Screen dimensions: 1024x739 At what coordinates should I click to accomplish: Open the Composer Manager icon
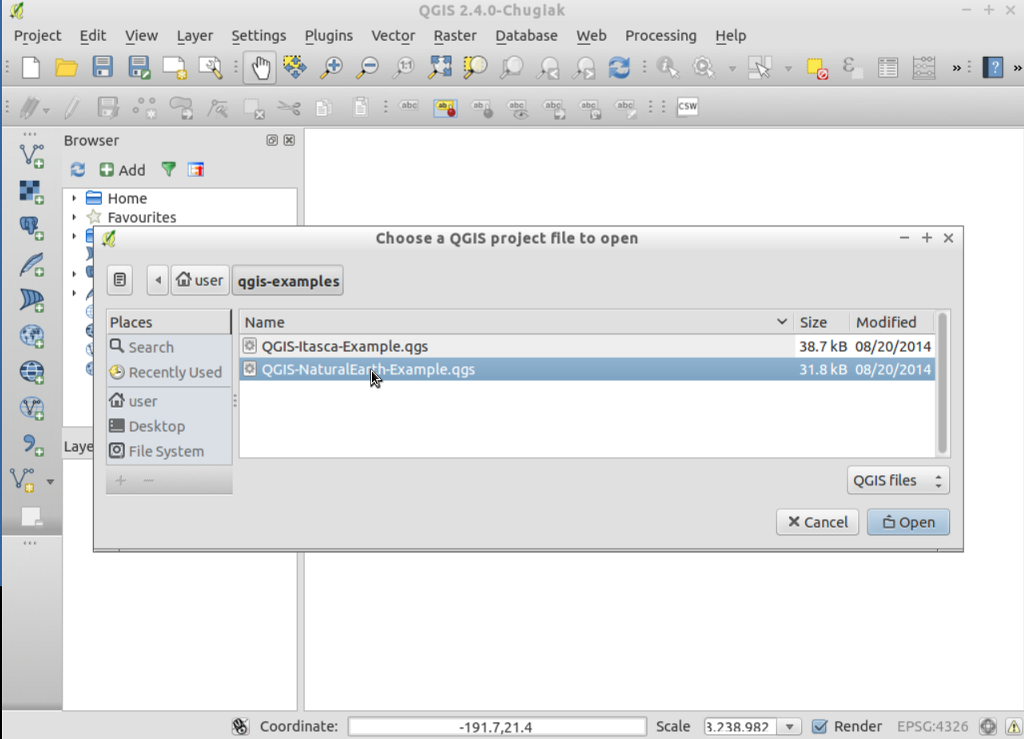211,67
